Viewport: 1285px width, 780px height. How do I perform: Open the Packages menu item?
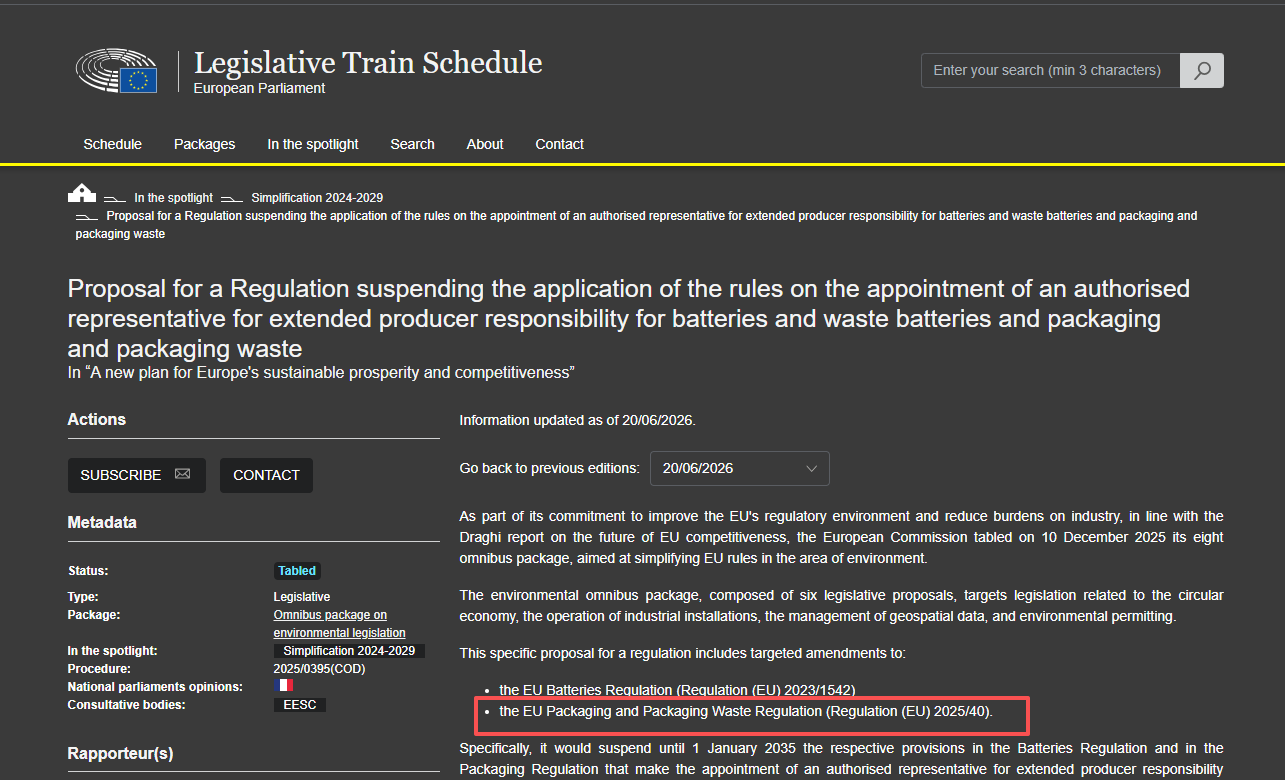pyautogui.click(x=205, y=144)
